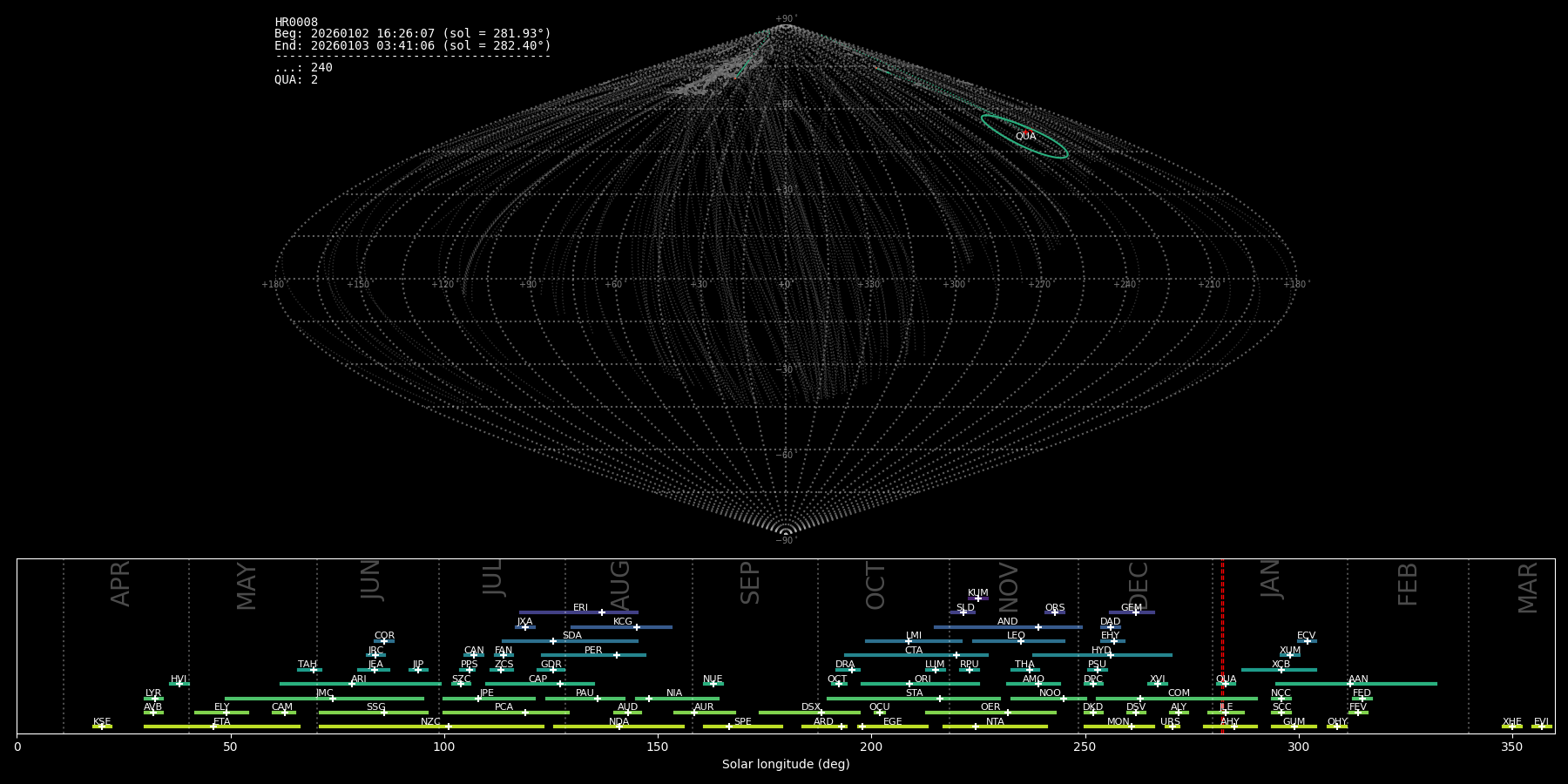The width and height of the screenshot is (1568, 784).
Task: Click the HR0008 header text
Action: click(x=296, y=23)
